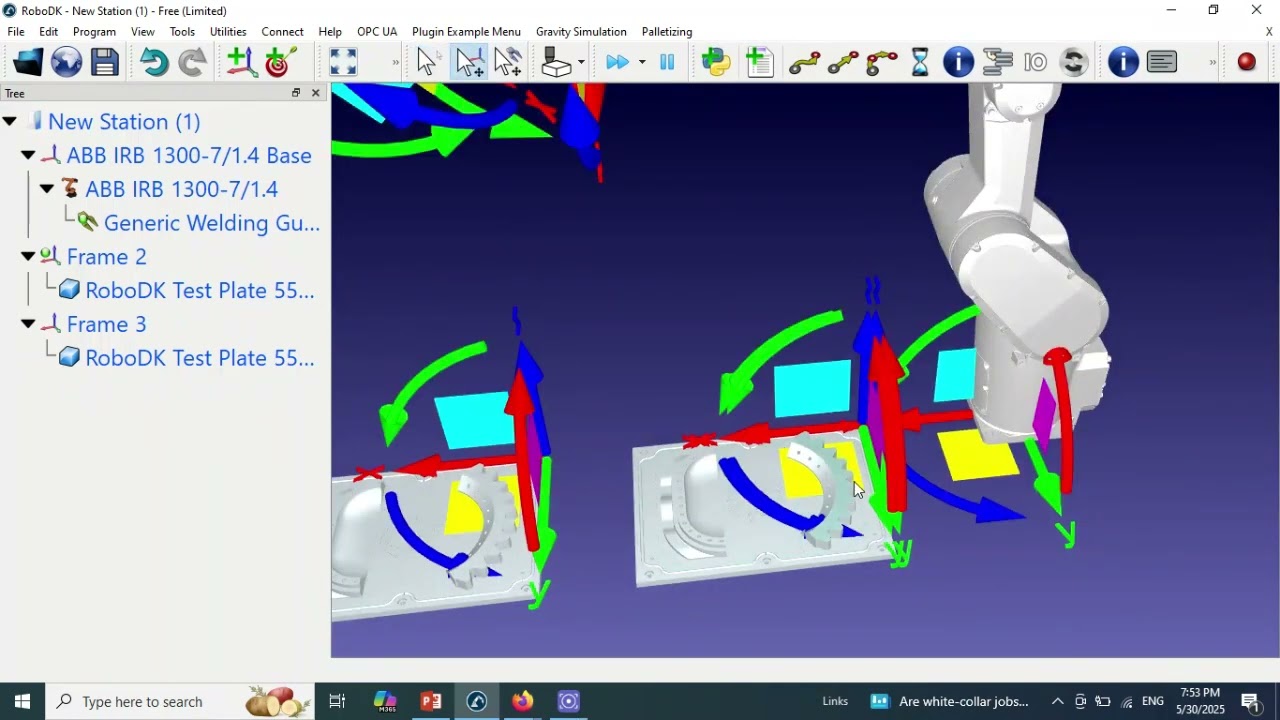Expand the toolbar overflow chevron near record
The height and width of the screenshot is (720, 1280).
1212,63
